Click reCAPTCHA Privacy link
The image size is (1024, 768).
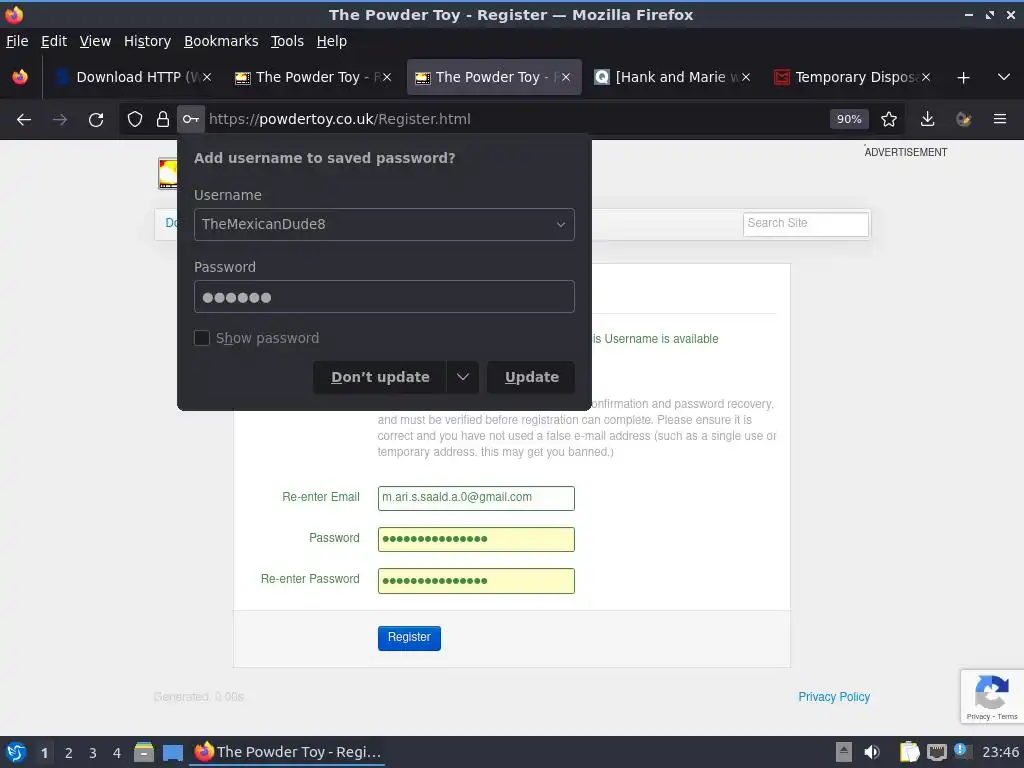978,716
